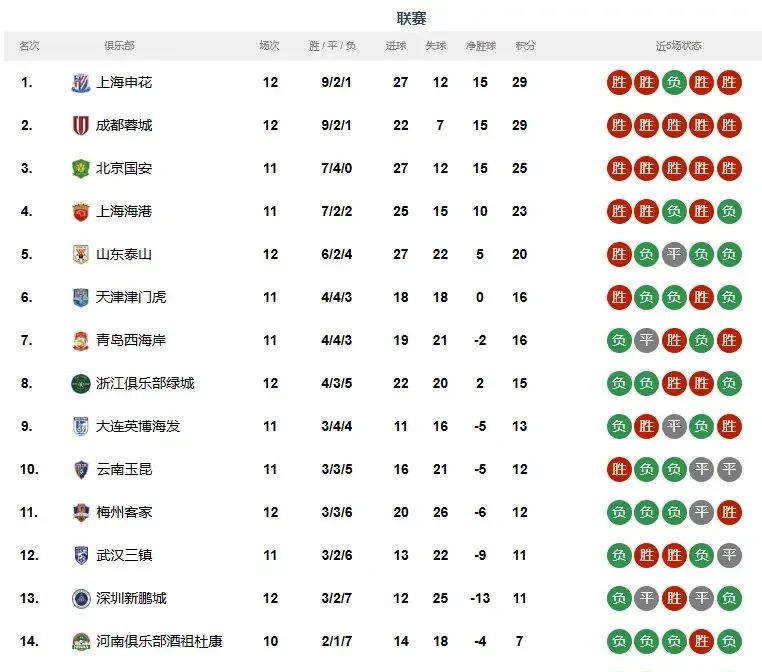The height and width of the screenshot is (672, 762).
Task: Click the 近5场状态 column header
Action: click(678, 46)
